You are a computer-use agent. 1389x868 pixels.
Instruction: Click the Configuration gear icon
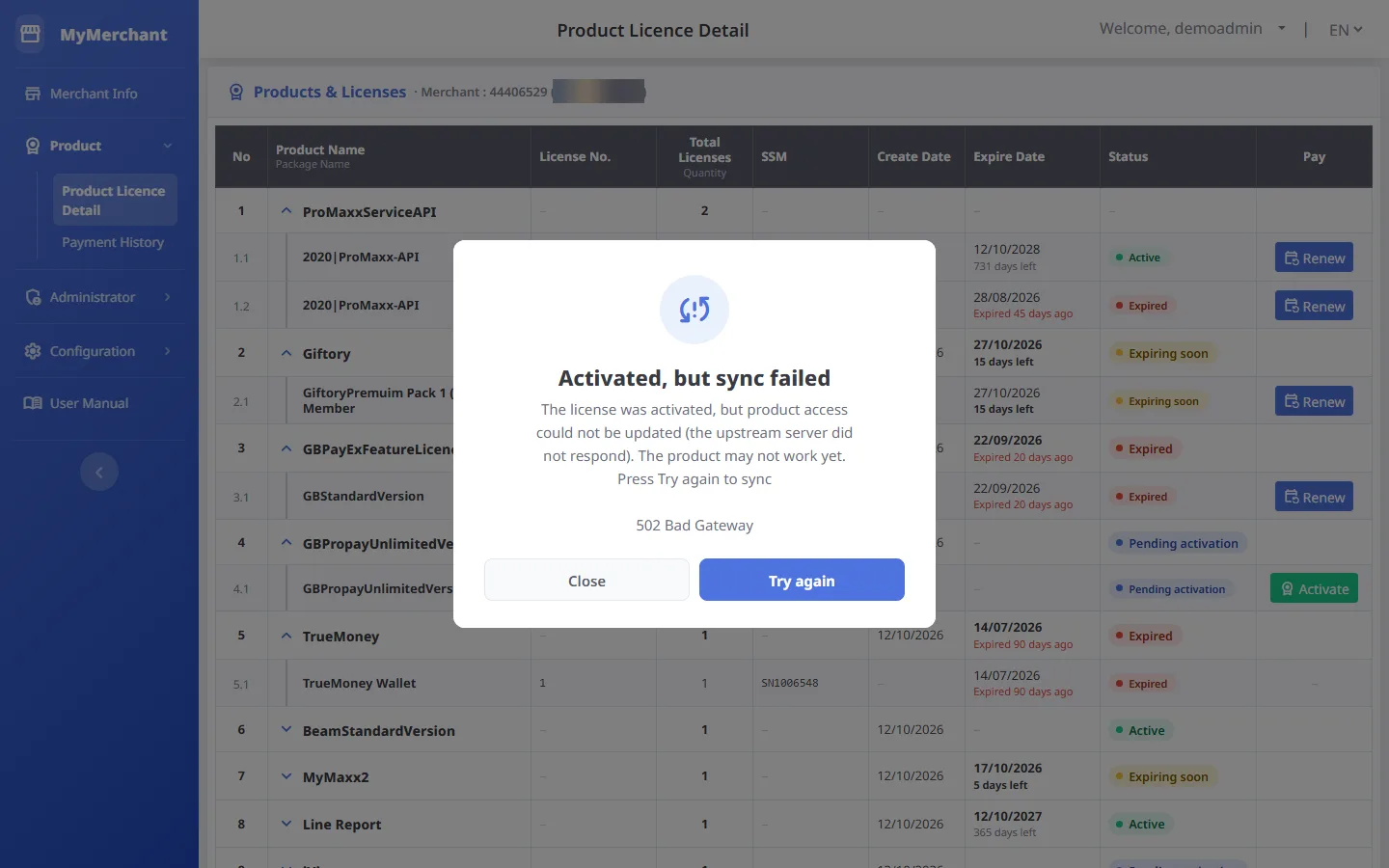tap(33, 351)
